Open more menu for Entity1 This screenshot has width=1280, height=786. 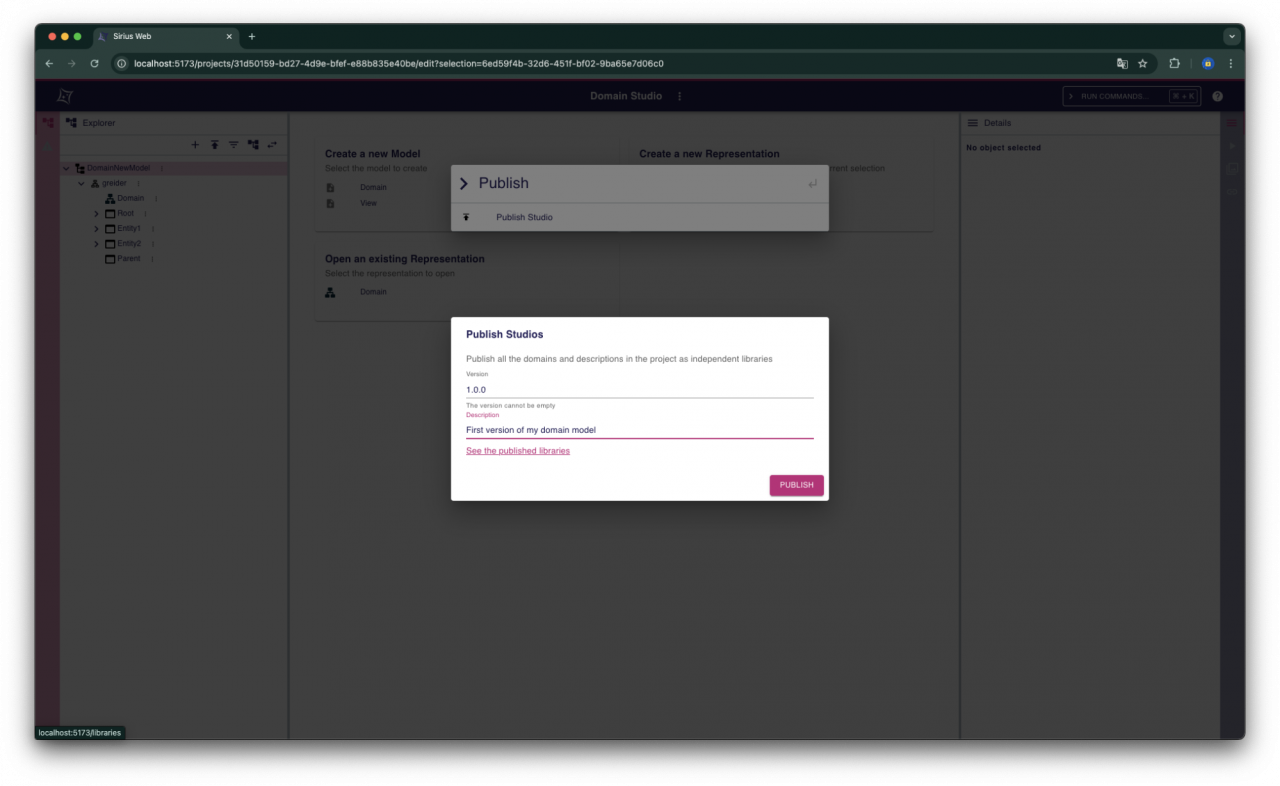coord(153,229)
